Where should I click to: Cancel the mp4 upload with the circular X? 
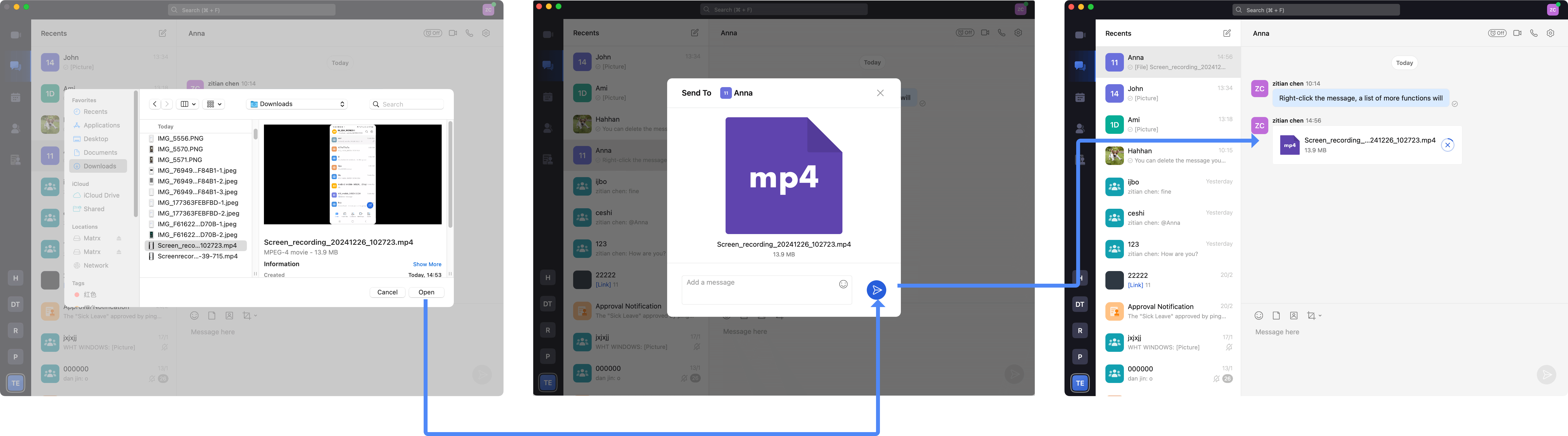coord(1447,145)
